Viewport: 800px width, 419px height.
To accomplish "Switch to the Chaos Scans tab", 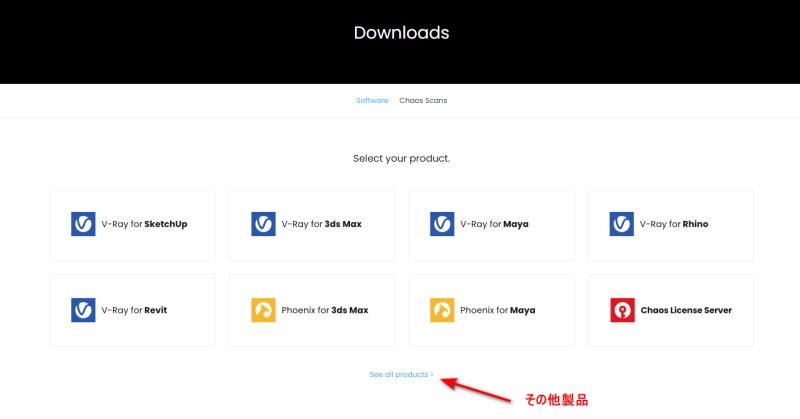I will [423, 101].
